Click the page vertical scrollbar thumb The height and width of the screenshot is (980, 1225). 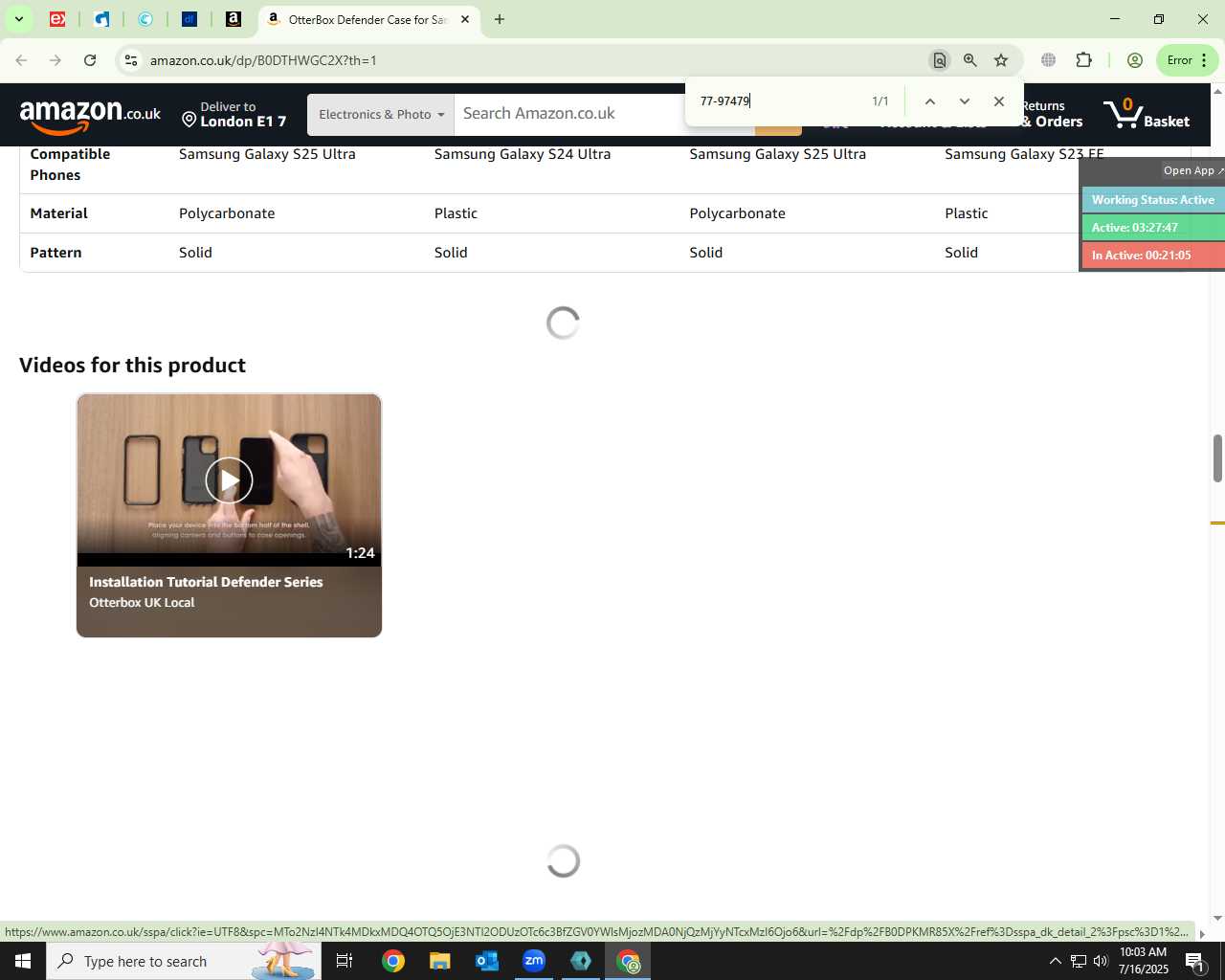[x=1217, y=458]
